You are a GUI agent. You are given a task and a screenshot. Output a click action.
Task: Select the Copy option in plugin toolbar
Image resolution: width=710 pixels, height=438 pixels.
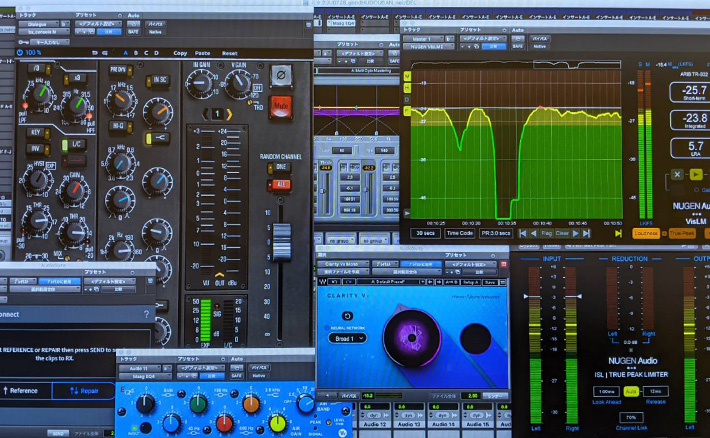[180, 53]
